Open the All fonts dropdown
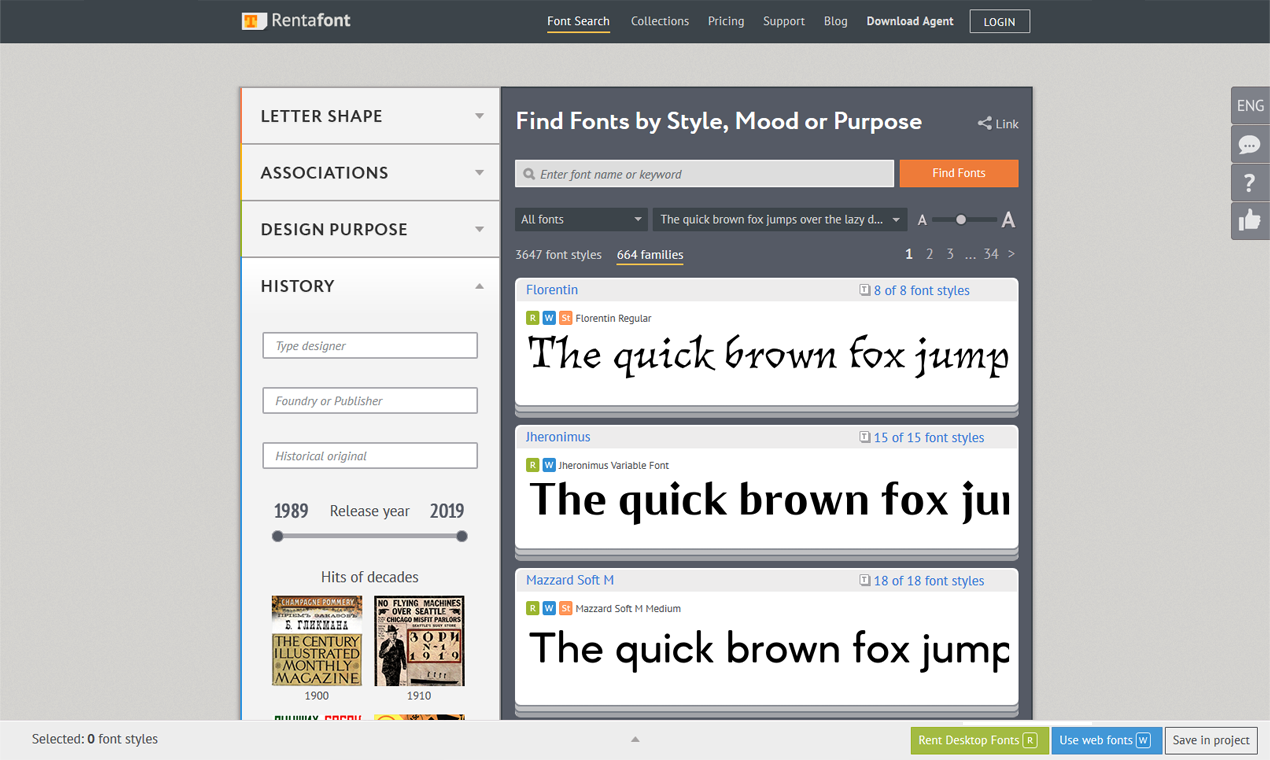The width and height of the screenshot is (1270, 760). click(580, 218)
